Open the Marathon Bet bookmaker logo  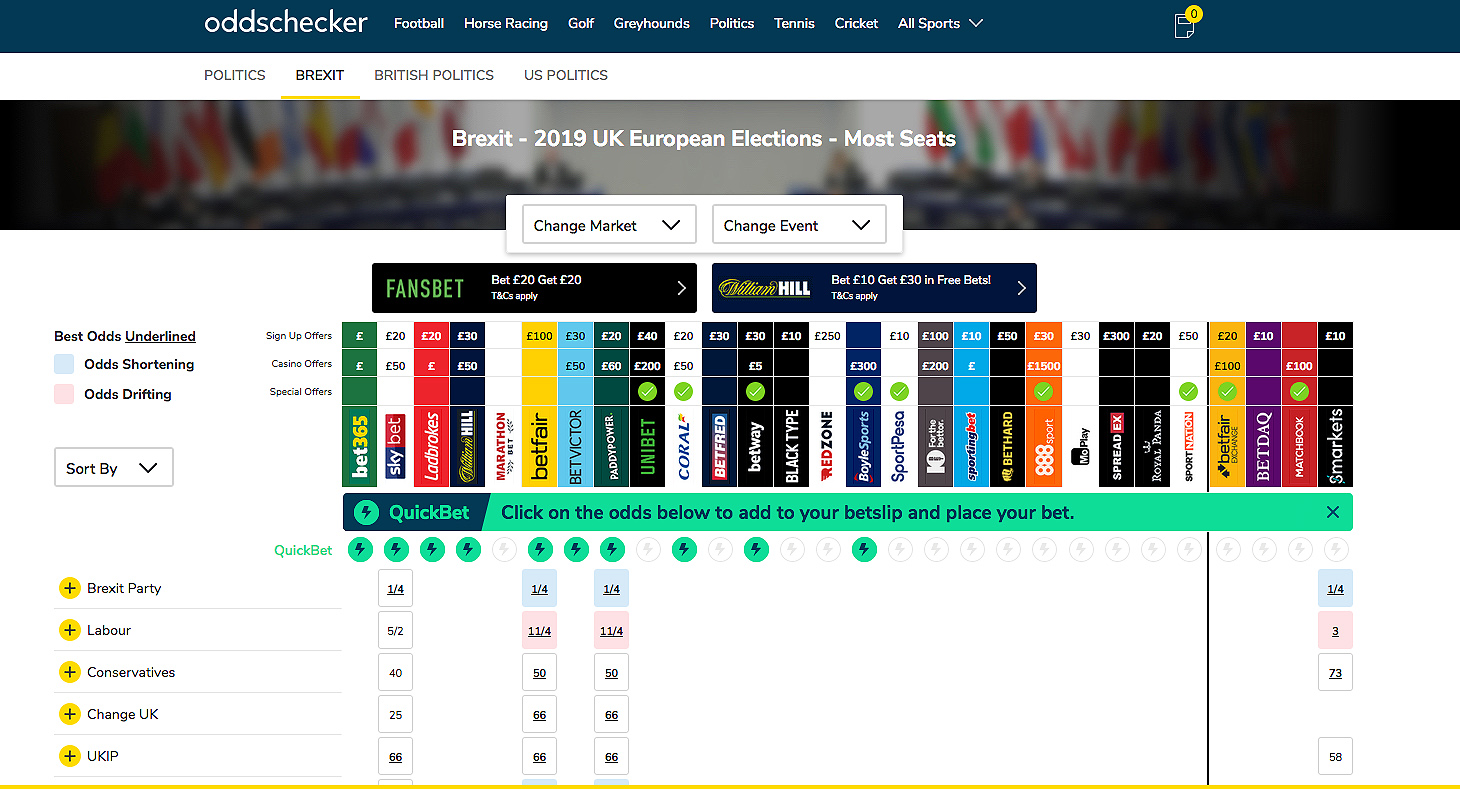click(504, 446)
